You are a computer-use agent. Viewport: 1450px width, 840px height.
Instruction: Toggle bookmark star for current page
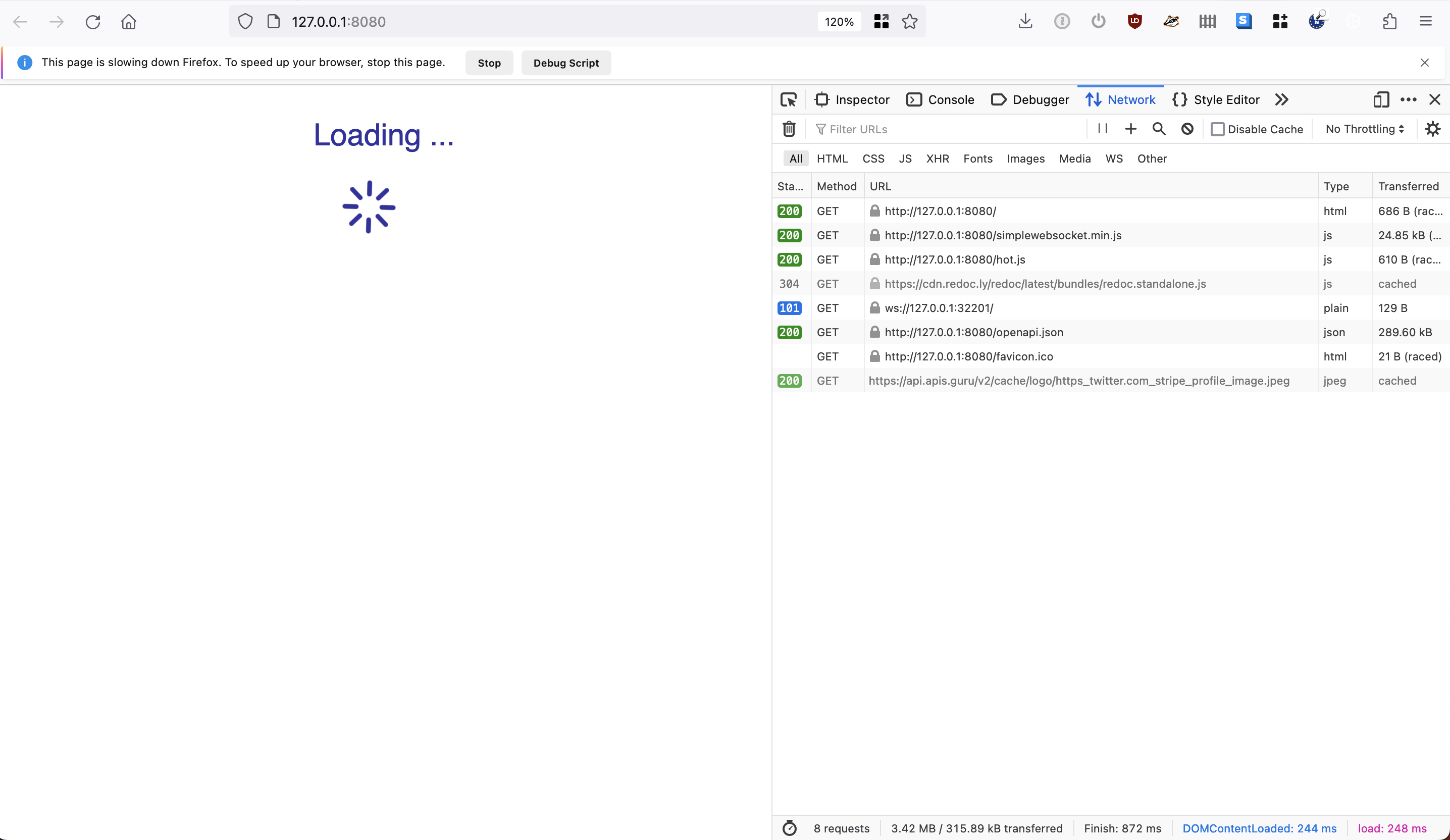pos(910,21)
